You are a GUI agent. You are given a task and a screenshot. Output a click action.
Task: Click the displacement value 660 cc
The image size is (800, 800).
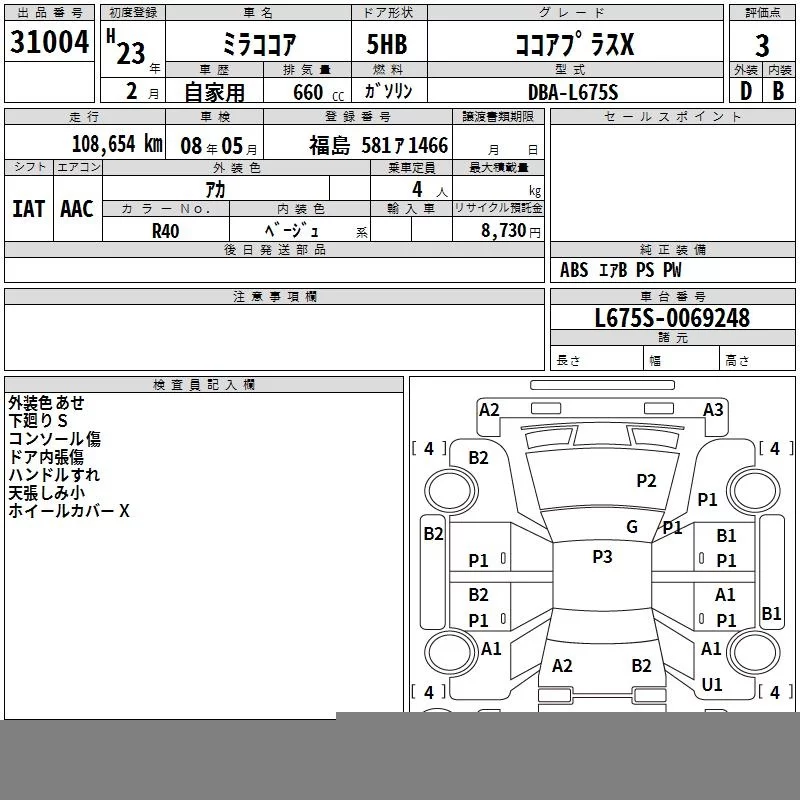tap(318, 92)
